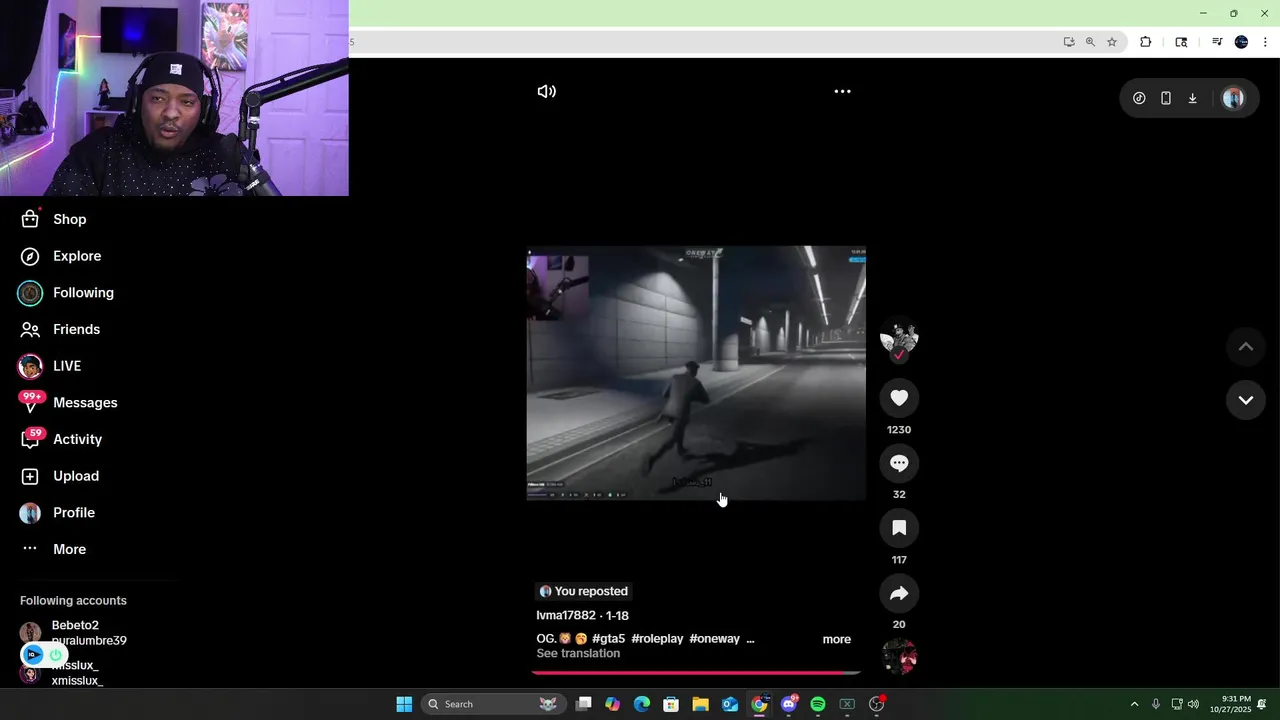Screen dimensions: 1280x720
Task: Go to next video down arrow
Action: [x=1246, y=400]
